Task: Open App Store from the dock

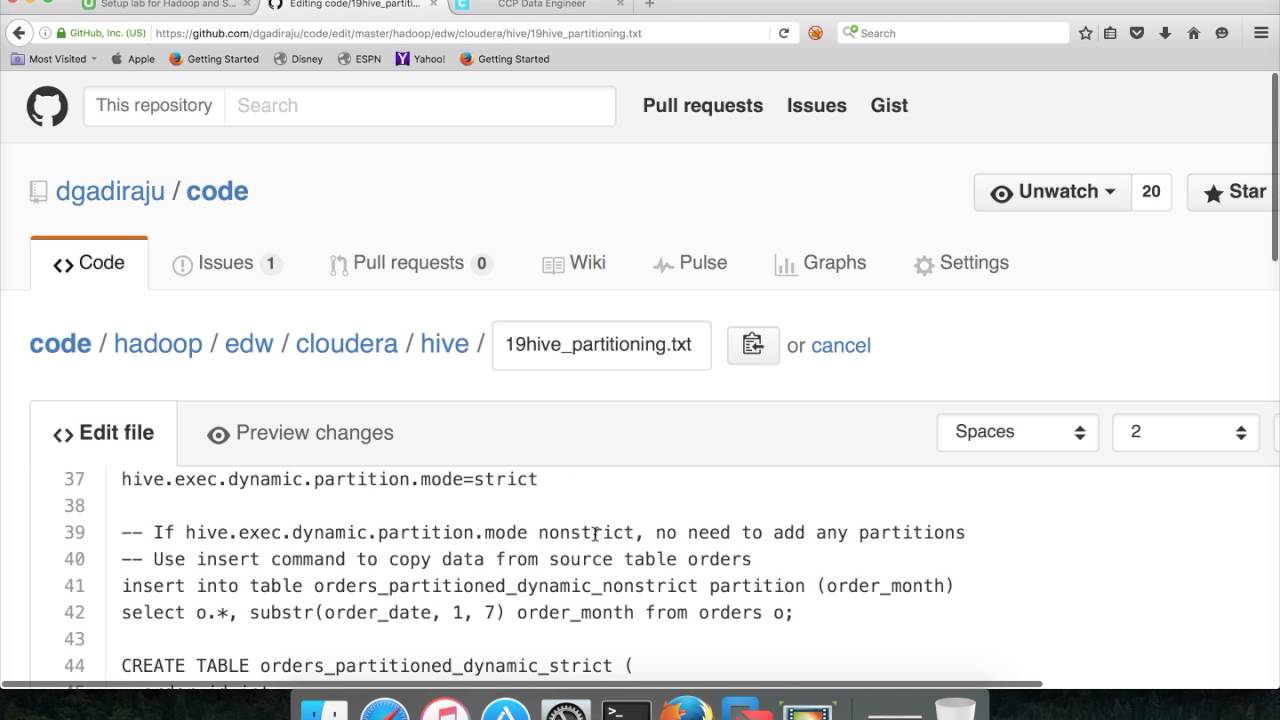Action: (505, 709)
